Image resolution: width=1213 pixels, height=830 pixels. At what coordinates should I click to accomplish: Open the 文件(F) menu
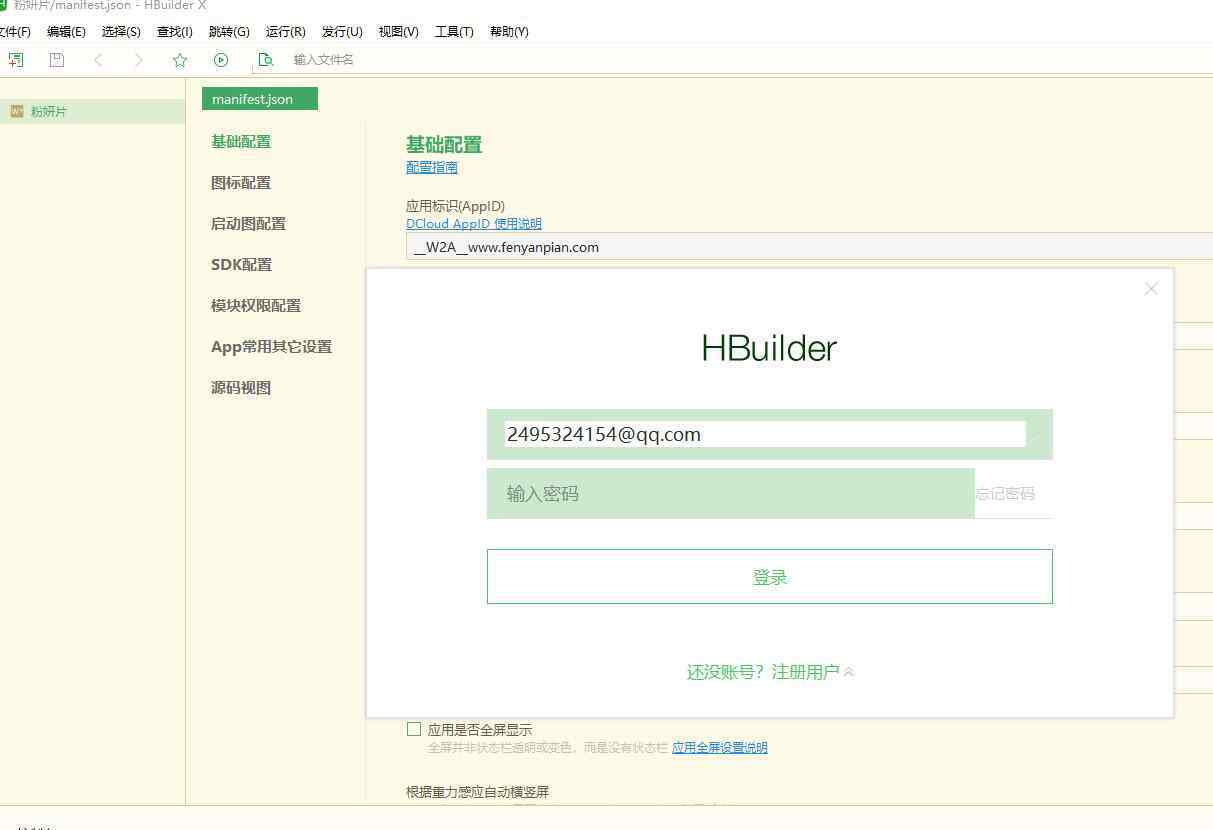tap(14, 32)
